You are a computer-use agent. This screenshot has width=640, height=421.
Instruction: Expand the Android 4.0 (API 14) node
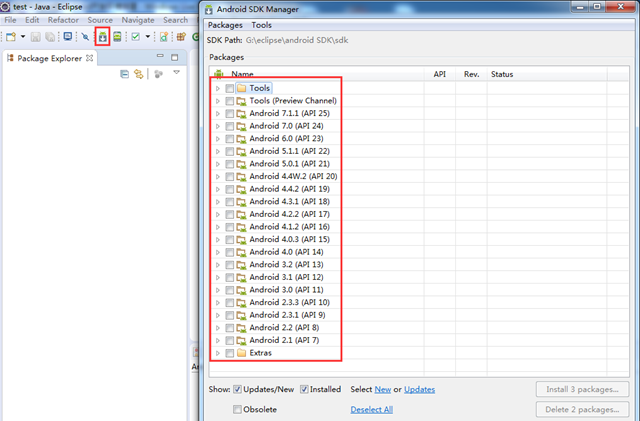218,252
